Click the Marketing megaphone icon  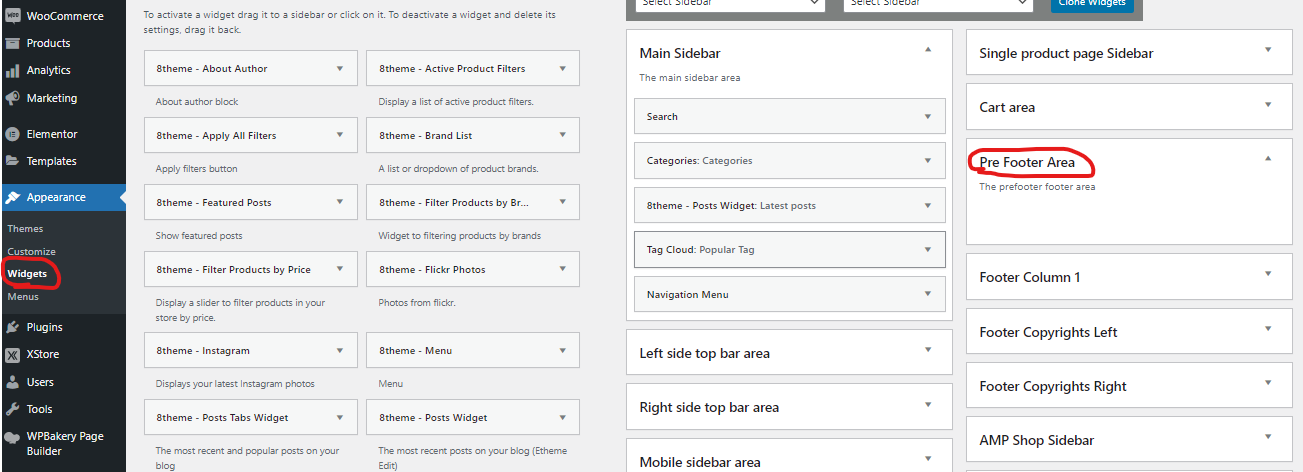click(12, 98)
